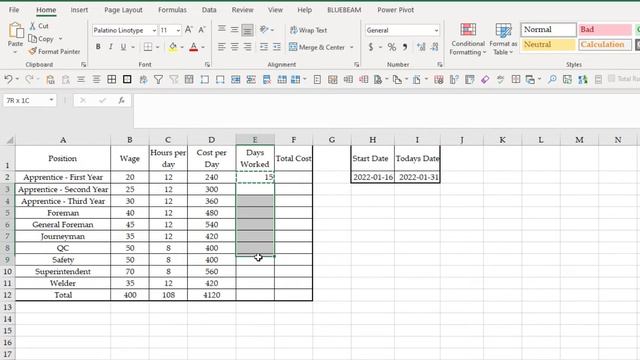Open the font size 11 dropdown
The height and width of the screenshot is (360, 640).
[178, 30]
